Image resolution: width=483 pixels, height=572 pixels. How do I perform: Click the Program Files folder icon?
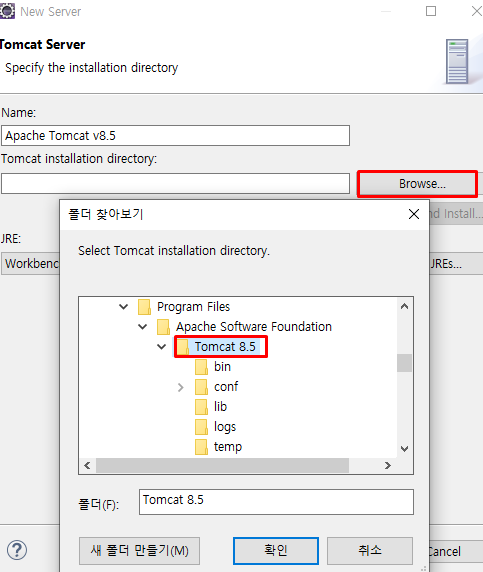tap(144, 307)
